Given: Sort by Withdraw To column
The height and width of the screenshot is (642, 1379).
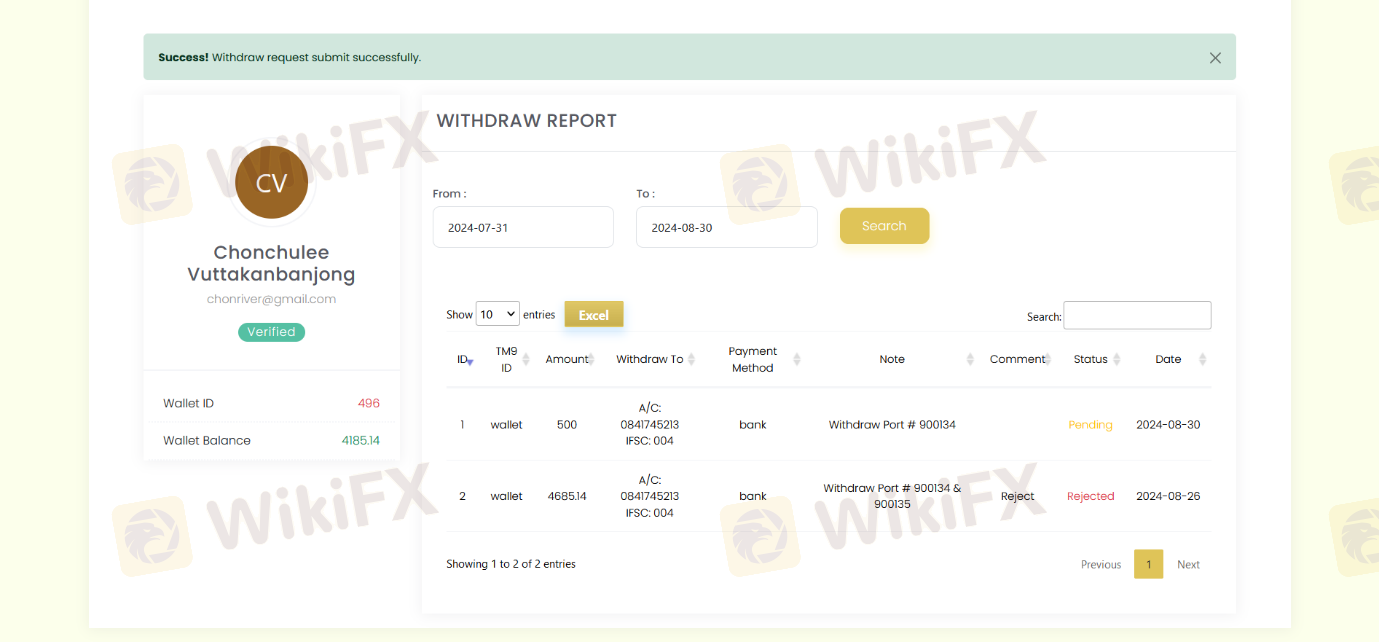Looking at the screenshot, I should pyautogui.click(x=650, y=360).
